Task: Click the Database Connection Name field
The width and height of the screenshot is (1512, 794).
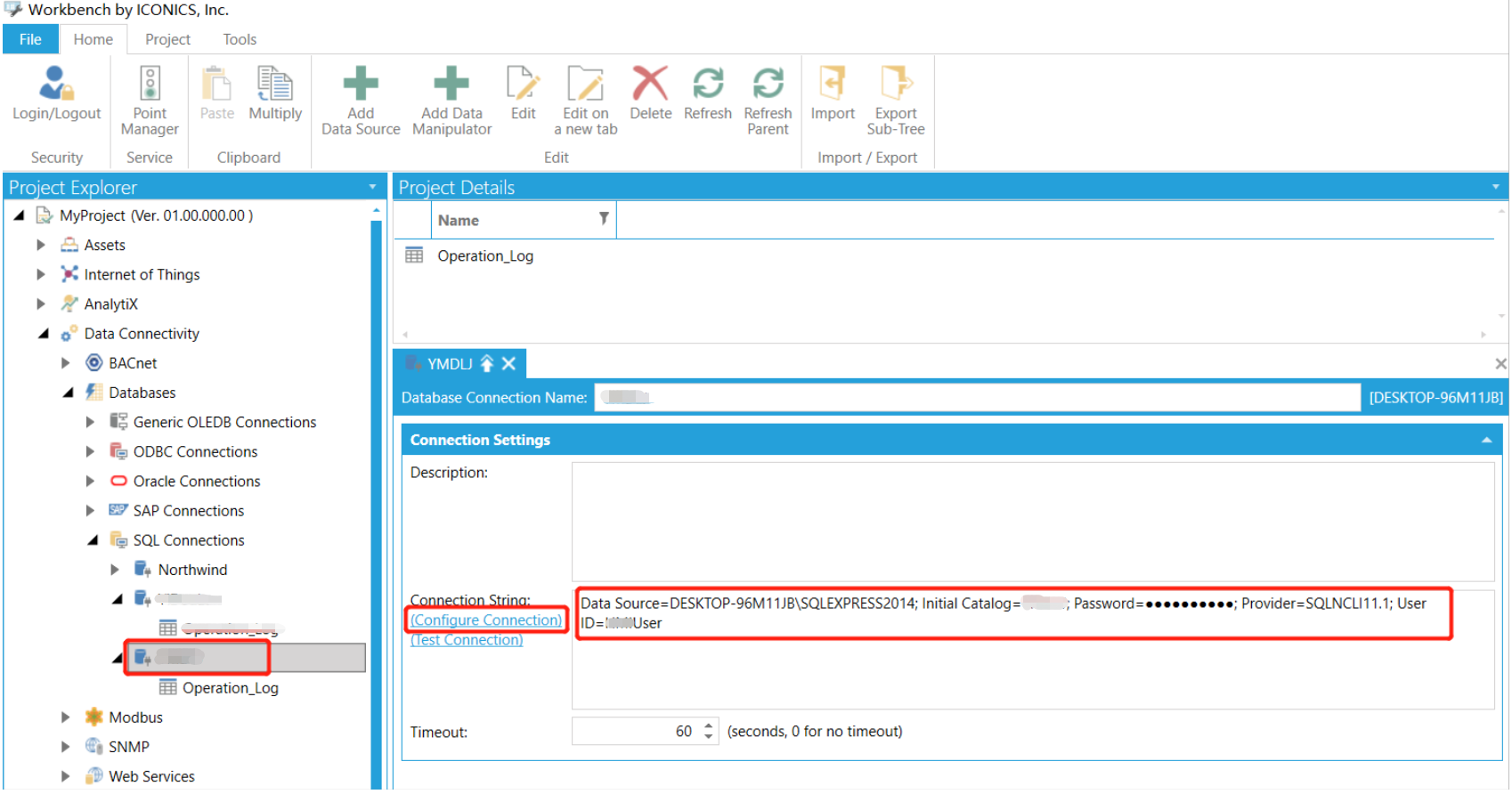Action: click(x=977, y=398)
